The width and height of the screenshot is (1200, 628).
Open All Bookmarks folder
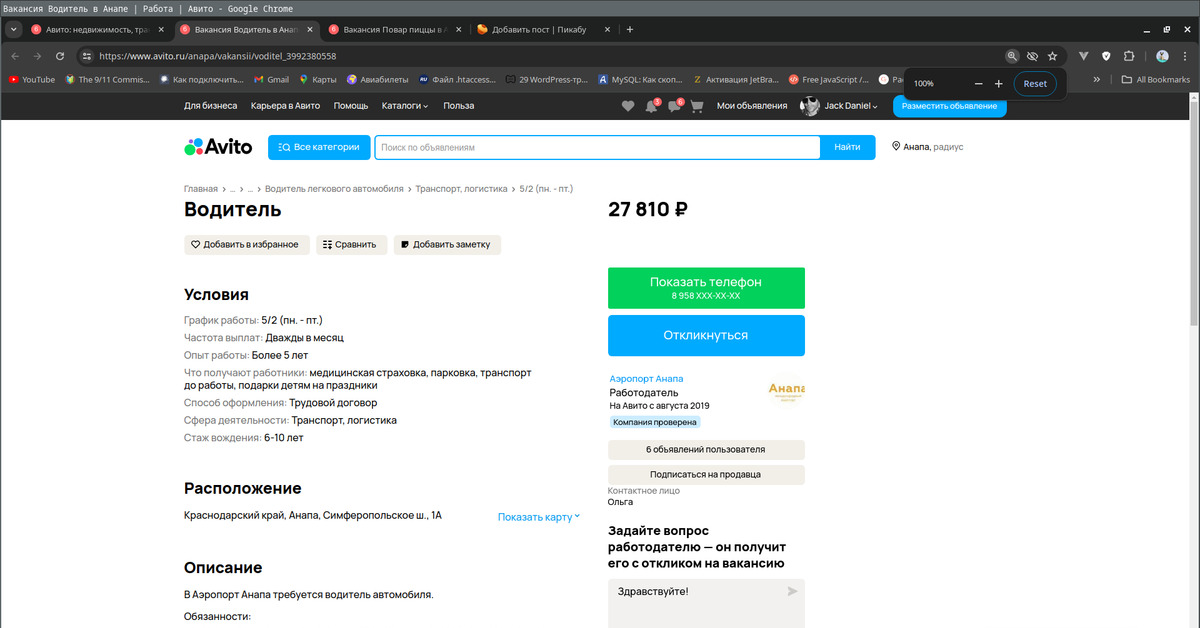[1156, 79]
